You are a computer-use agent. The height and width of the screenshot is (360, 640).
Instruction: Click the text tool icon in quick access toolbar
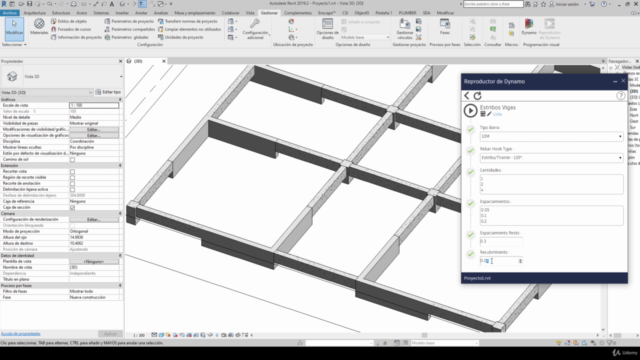pyautogui.click(x=111, y=4)
